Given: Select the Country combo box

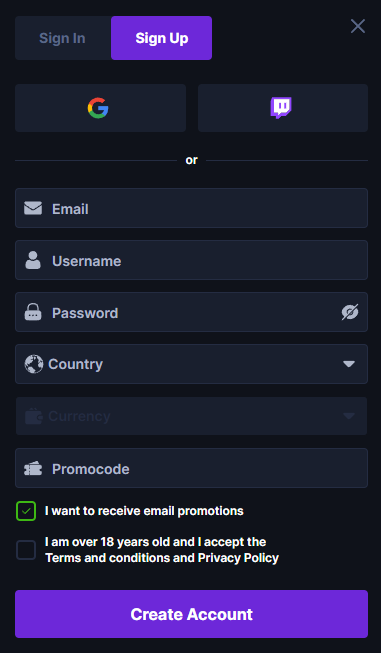Looking at the screenshot, I should coord(192,364).
